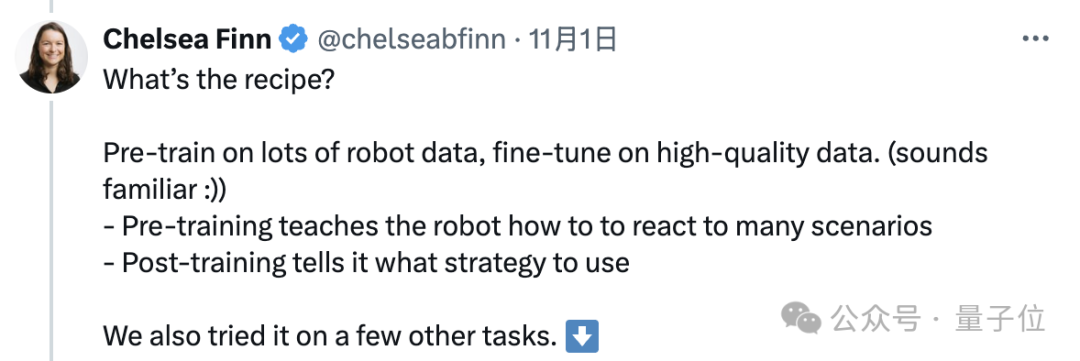This screenshot has height=361, width=1080.
Task: Click the Chelsea Finn display name
Action: tap(187, 40)
